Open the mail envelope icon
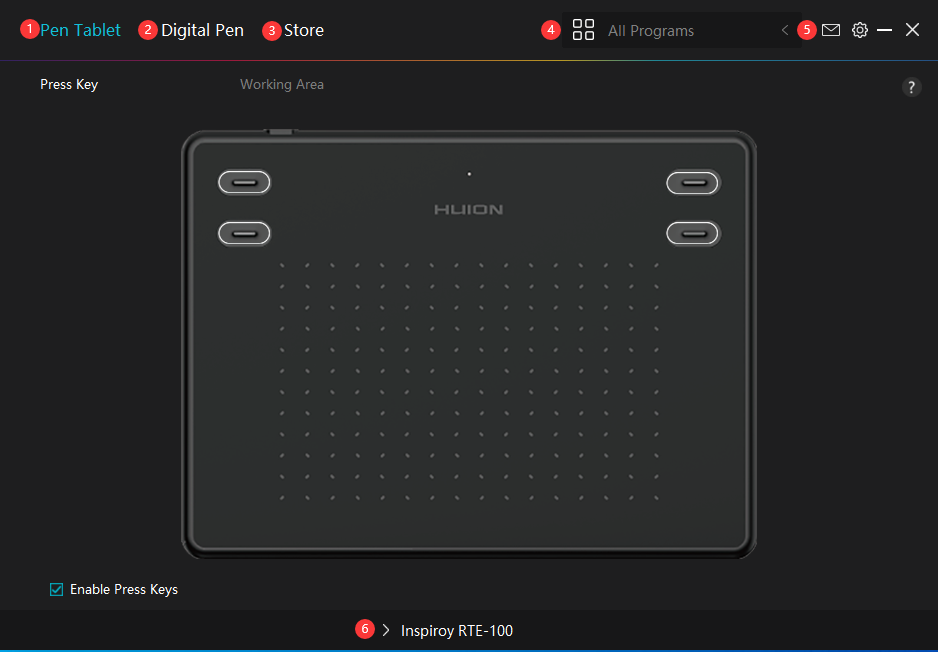938x652 pixels. coord(831,30)
